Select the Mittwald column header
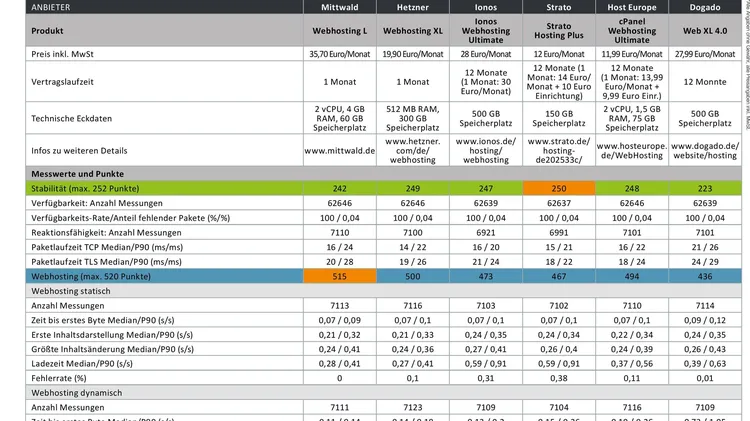Screen dimensions: 750x421 click(x=338, y=6)
